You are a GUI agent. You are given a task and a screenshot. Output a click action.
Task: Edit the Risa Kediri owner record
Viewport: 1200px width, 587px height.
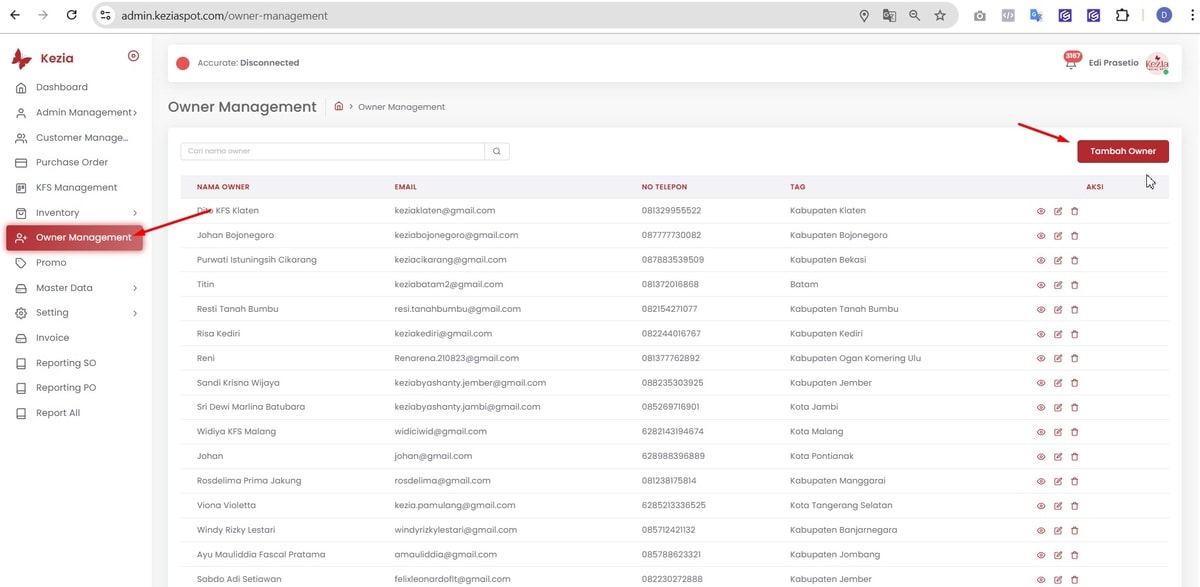click(1058, 334)
